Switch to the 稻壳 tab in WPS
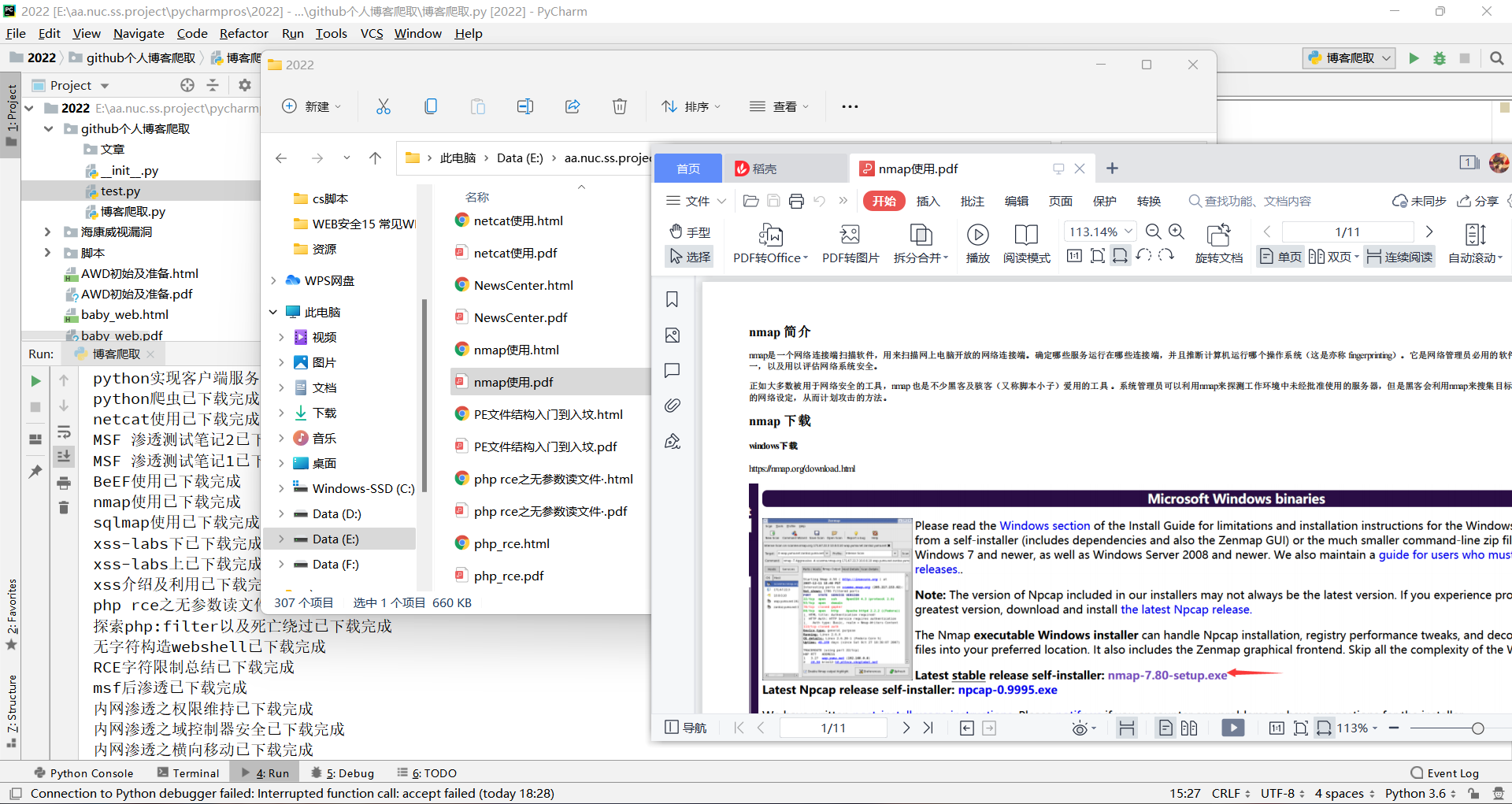 [764, 168]
